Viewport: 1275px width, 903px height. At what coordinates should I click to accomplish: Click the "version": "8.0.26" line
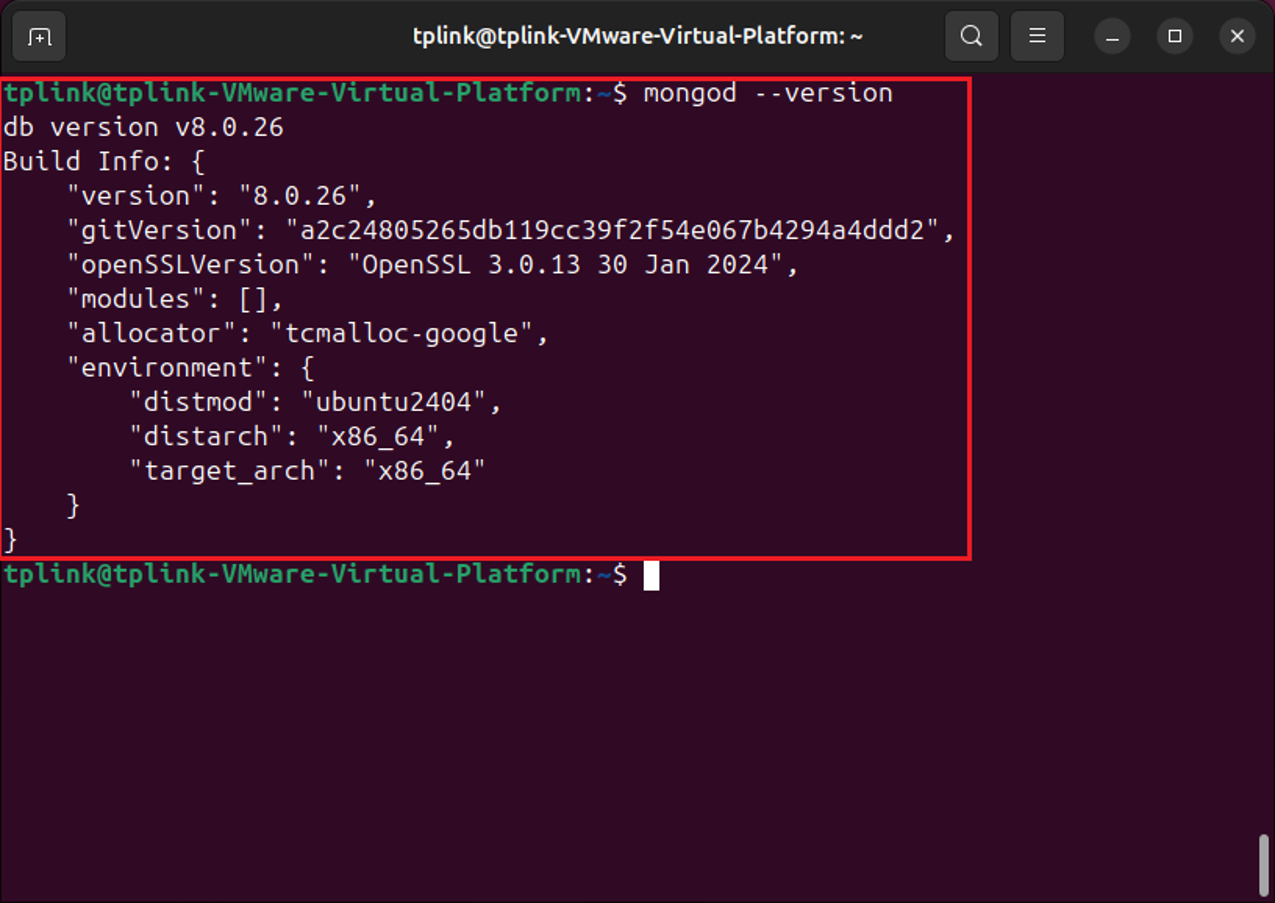(222, 196)
